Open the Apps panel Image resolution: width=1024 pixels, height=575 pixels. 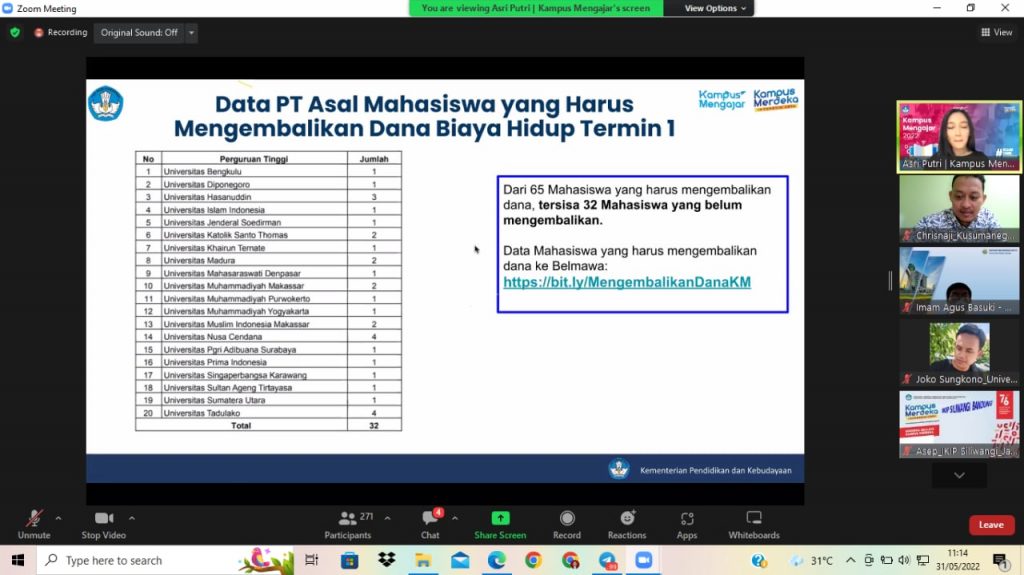[687, 523]
